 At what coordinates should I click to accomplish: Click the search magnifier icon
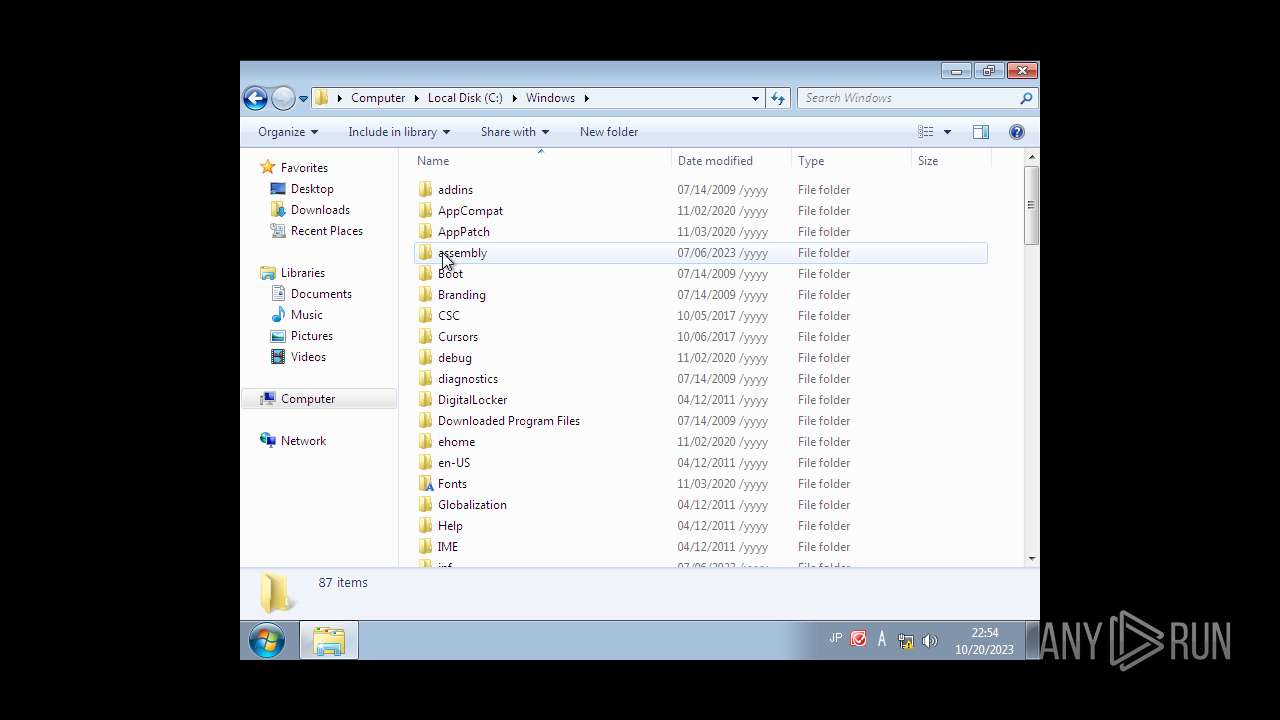click(1026, 98)
